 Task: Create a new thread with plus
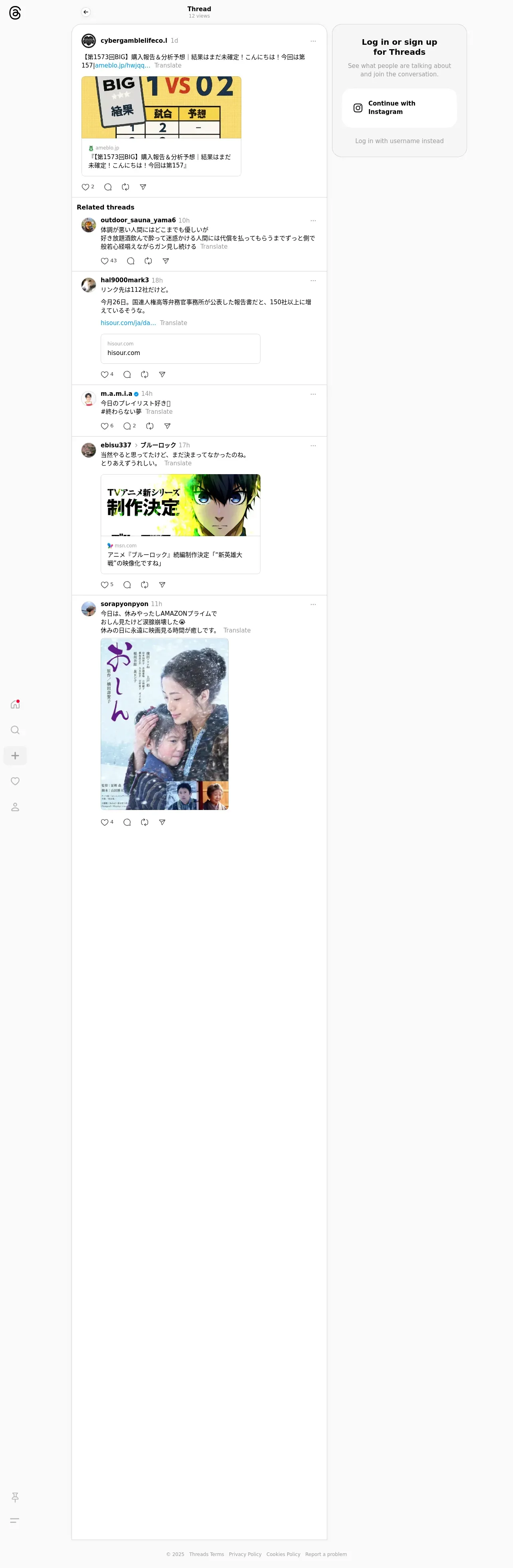click(15, 755)
